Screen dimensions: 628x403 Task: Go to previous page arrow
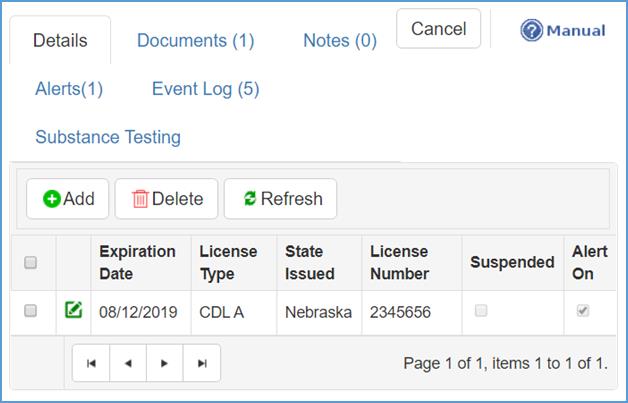point(128,364)
